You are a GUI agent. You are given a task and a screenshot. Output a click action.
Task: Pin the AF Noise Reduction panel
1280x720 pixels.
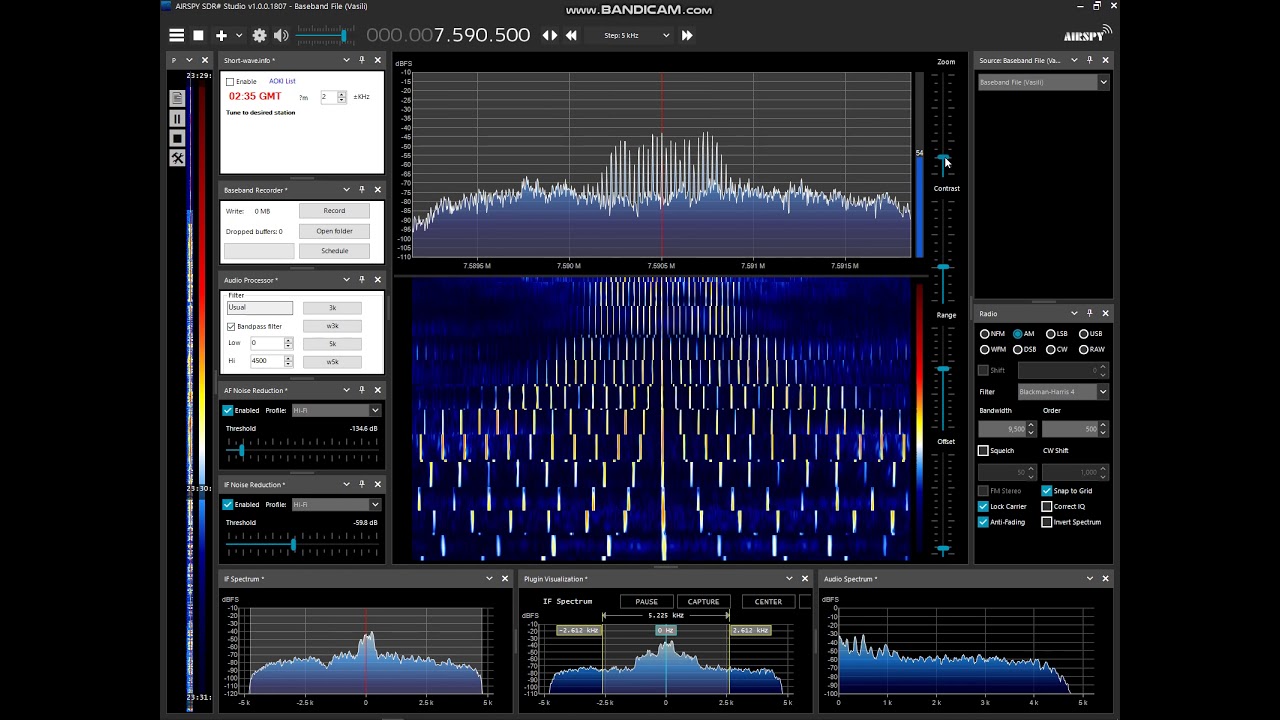pos(362,390)
